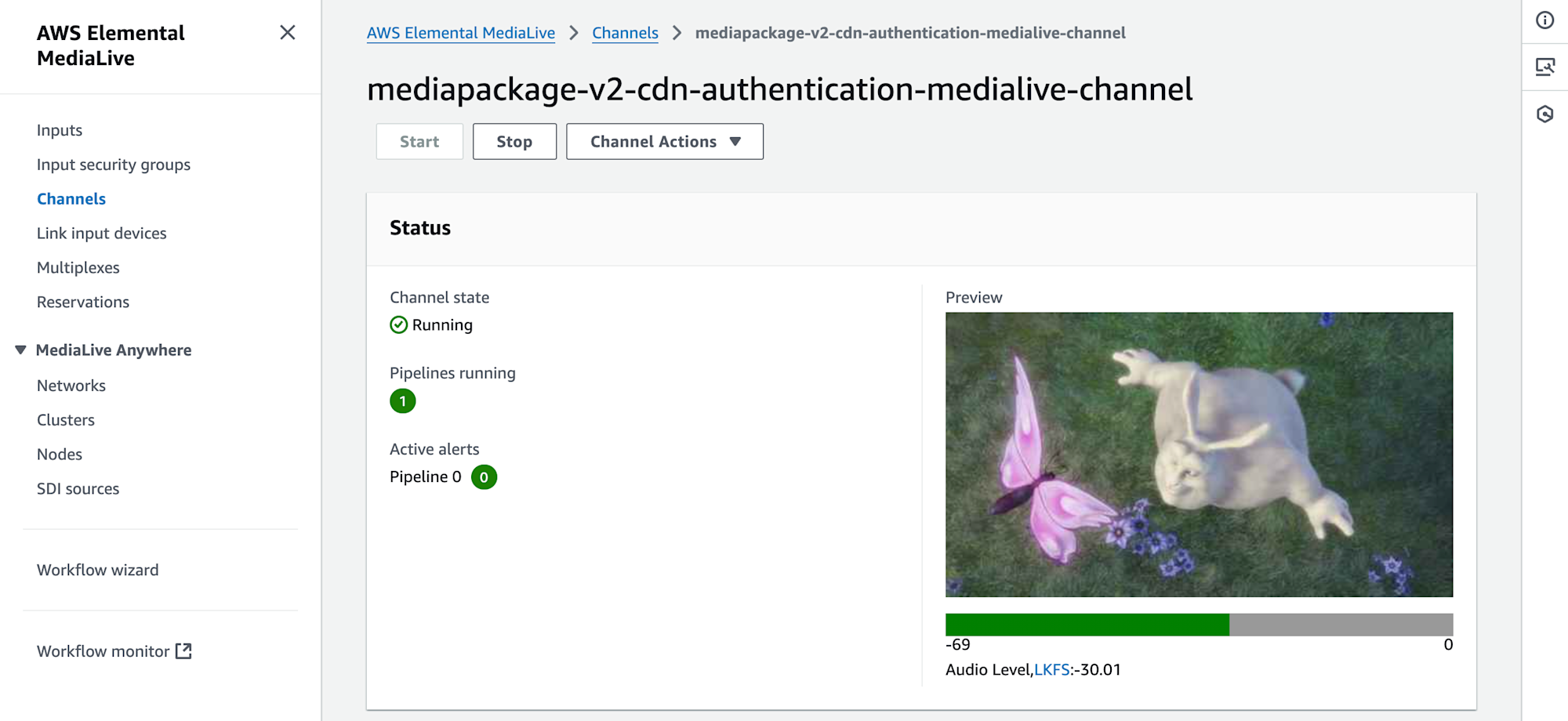Click the green audio level meter bar

click(x=1087, y=625)
